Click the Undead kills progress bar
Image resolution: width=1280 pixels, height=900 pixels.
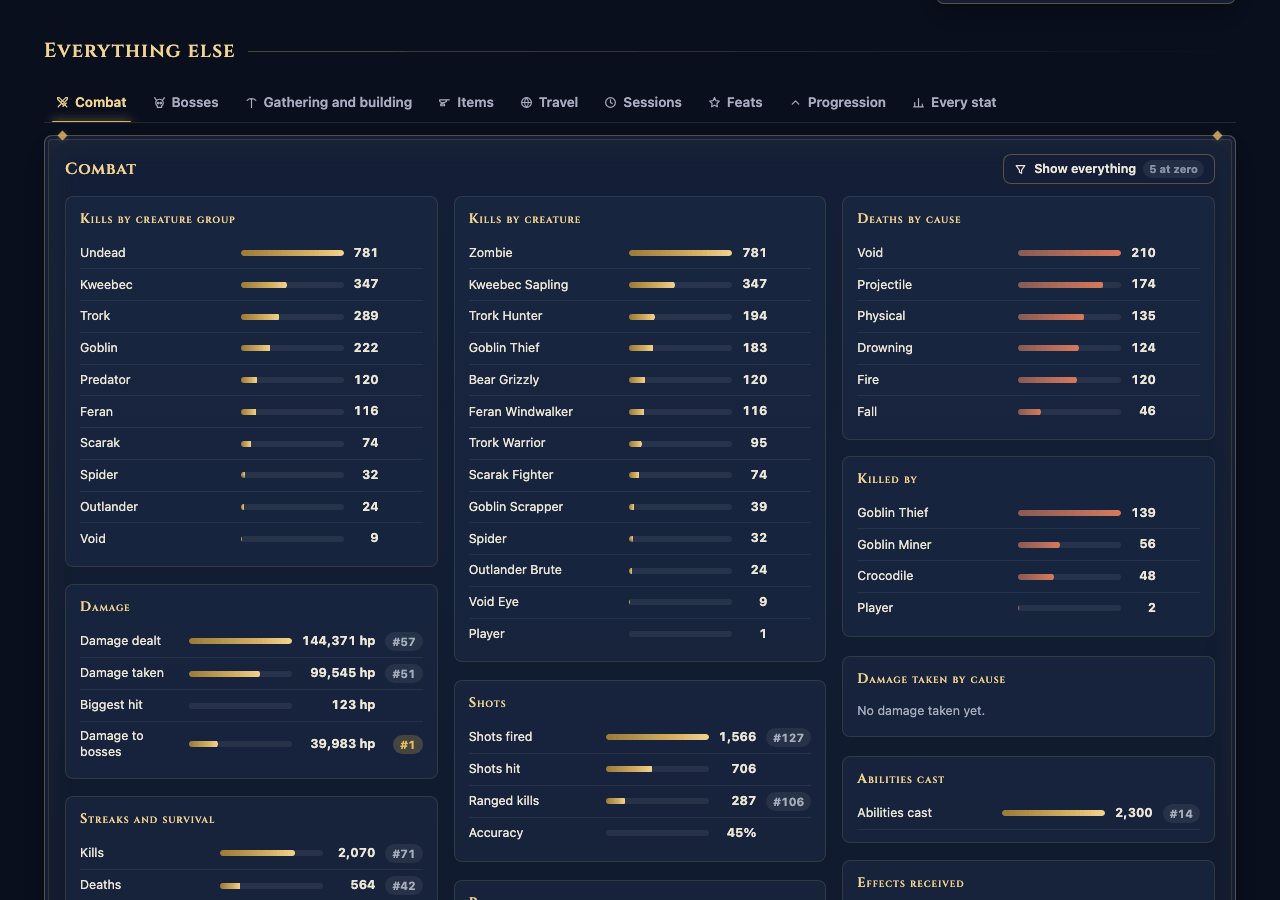[292, 253]
